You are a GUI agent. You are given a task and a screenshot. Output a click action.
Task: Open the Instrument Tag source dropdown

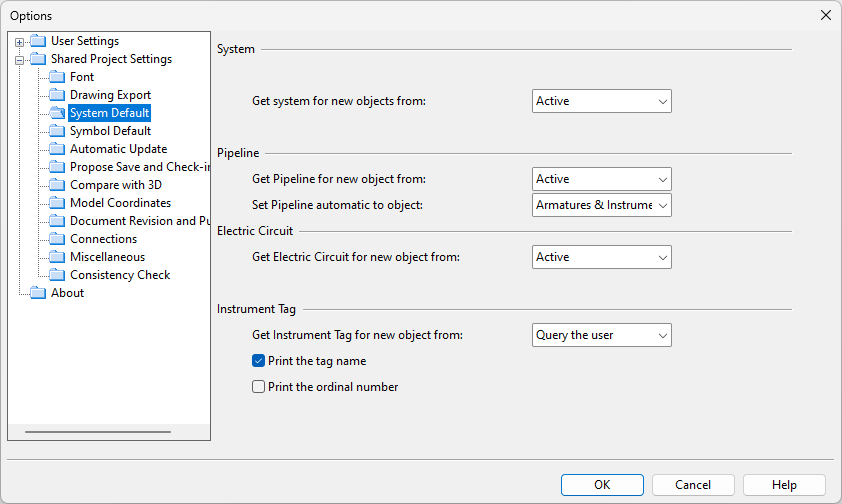point(601,335)
